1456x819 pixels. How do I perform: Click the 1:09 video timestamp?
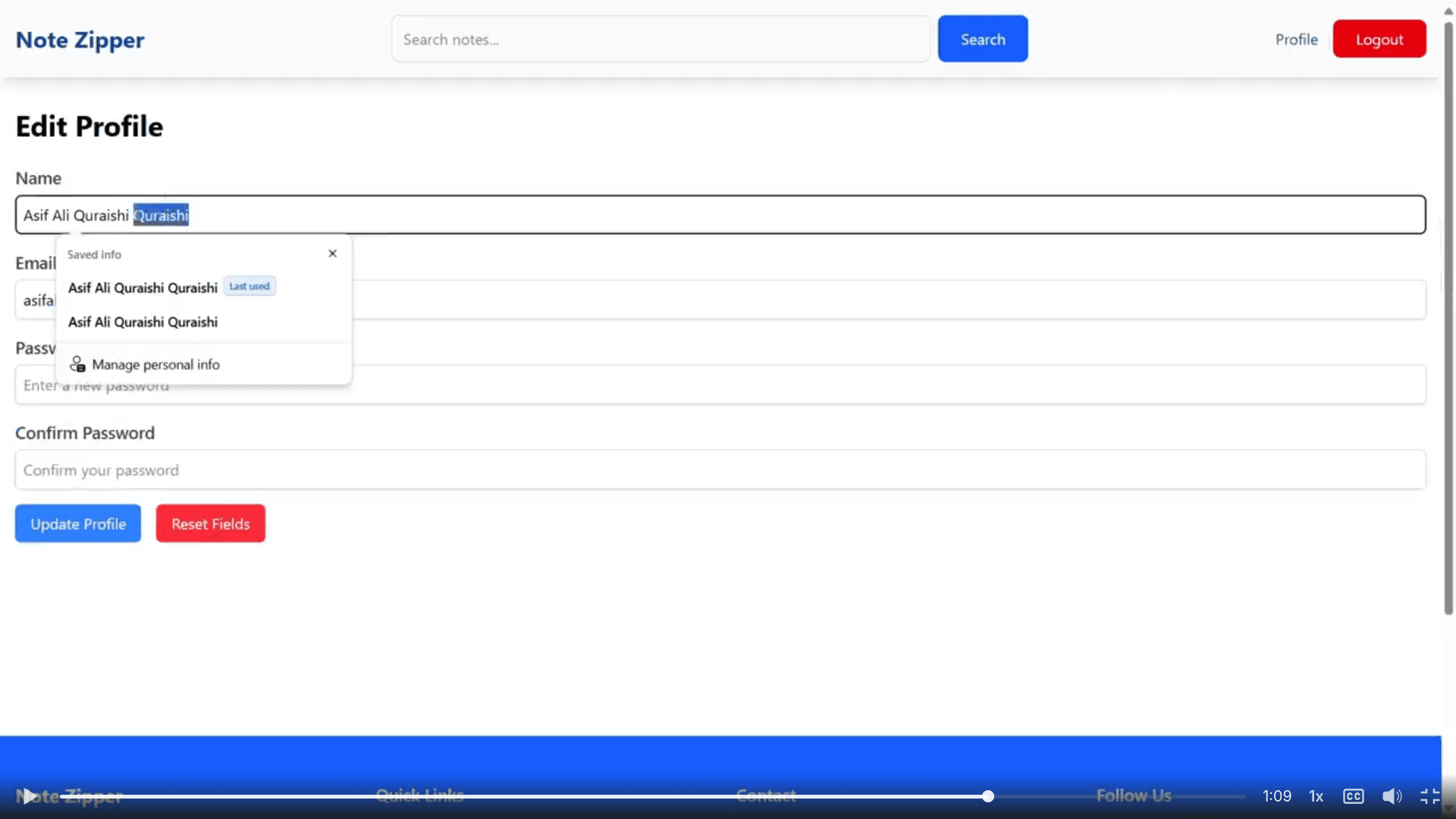click(1277, 796)
